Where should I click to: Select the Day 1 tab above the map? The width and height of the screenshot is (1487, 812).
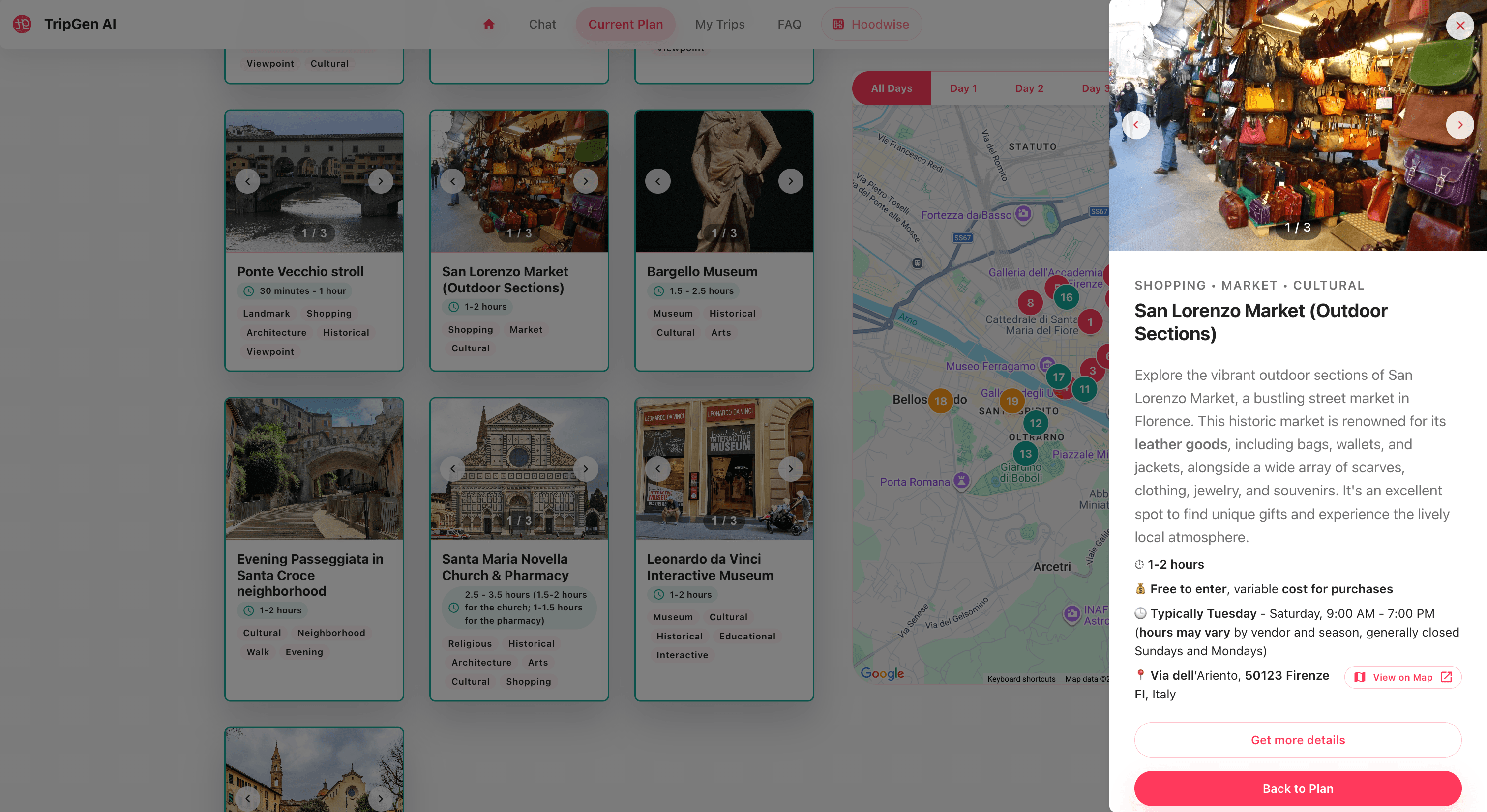[963, 87]
